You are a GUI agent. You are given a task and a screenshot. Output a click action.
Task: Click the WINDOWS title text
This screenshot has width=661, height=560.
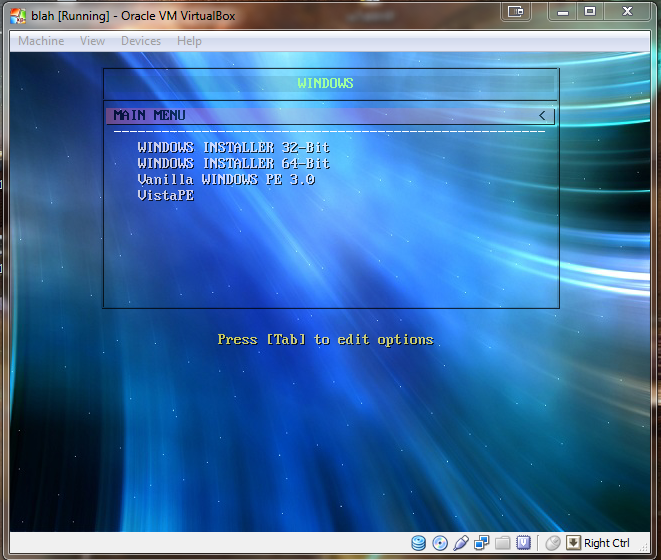tap(325, 83)
